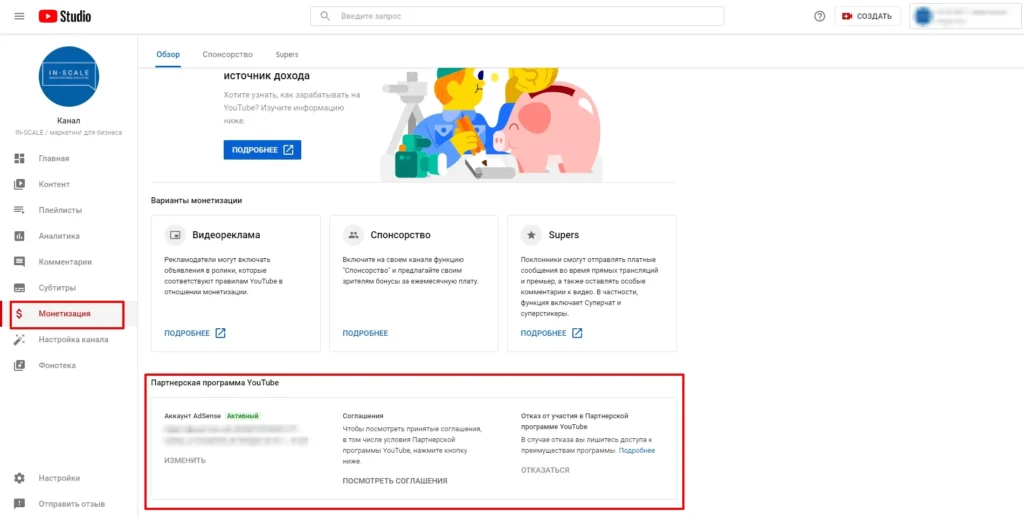Viewport: 1024px width, 518px height.
Task: Click the Аналитика chart icon
Action: pyautogui.click(x=20, y=236)
